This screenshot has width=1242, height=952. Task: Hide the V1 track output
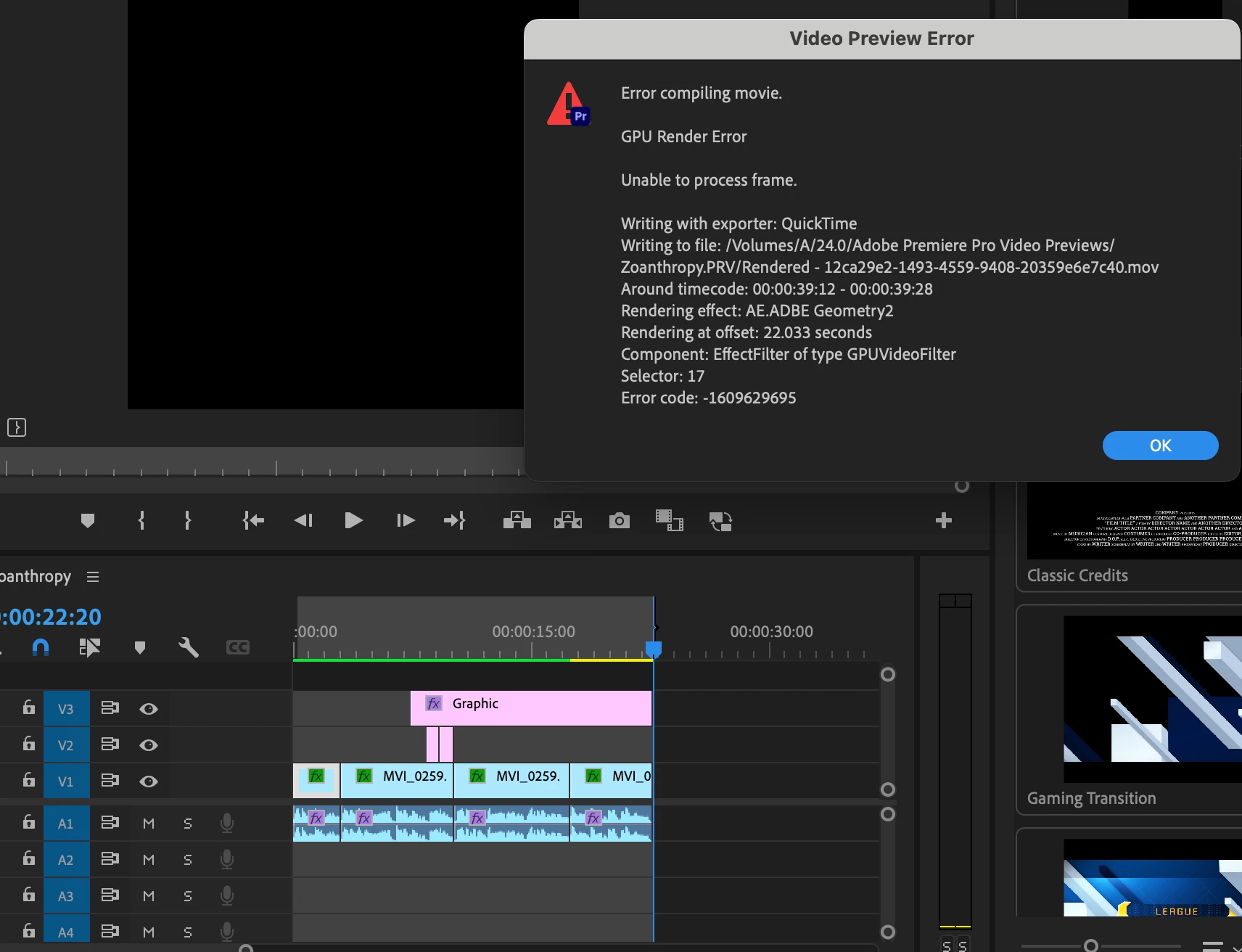pos(149,781)
